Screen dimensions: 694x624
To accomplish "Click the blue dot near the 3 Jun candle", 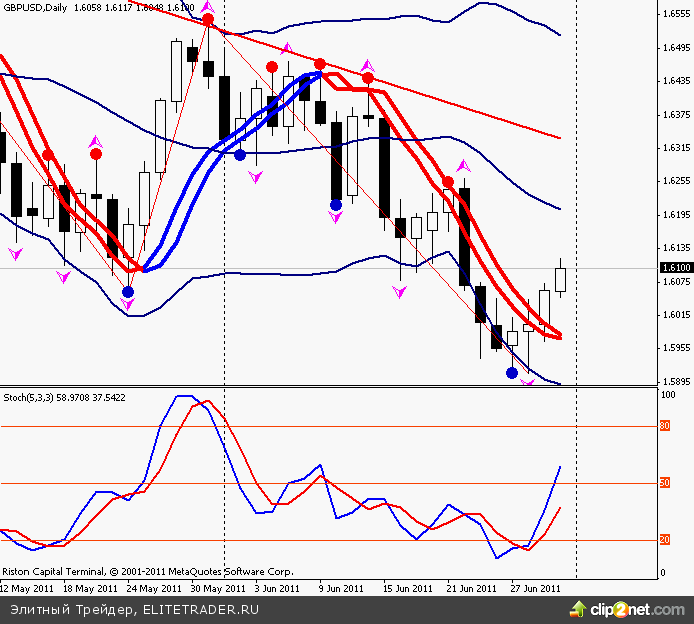I will (x=240, y=154).
